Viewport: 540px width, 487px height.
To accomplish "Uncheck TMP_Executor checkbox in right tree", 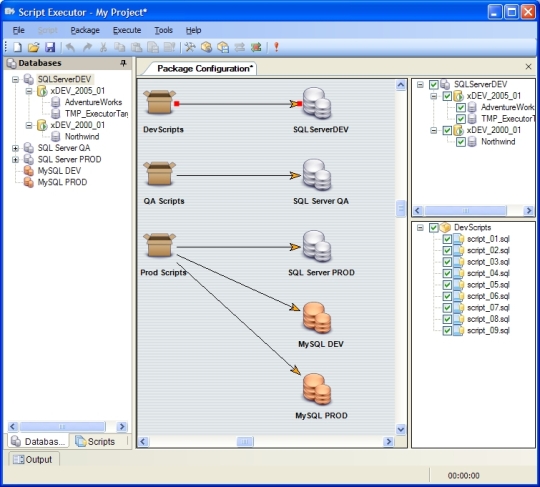I will [x=461, y=119].
